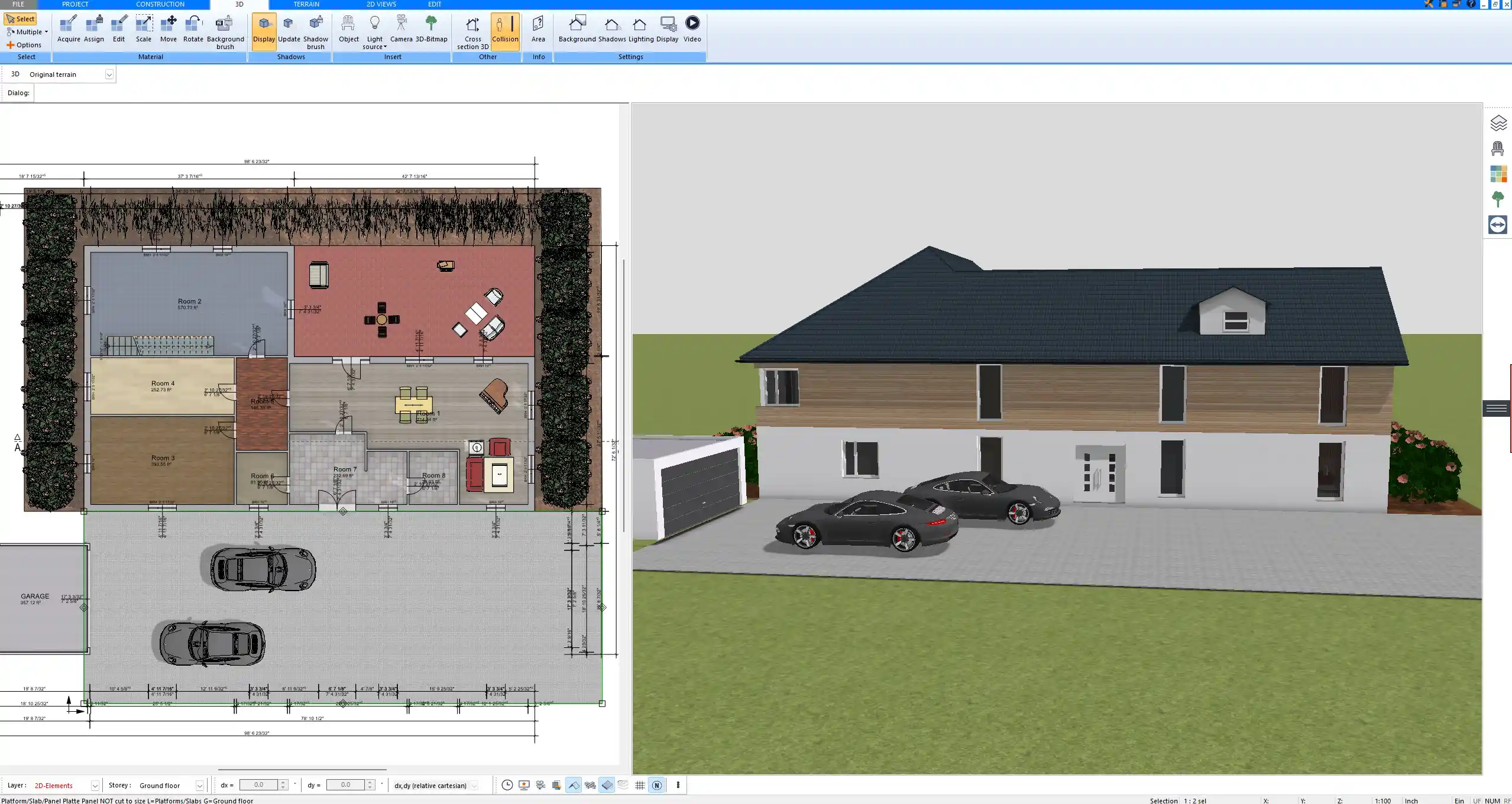This screenshot has height=804, width=1512.
Task: Switch to the PROJECT tab
Action: pyautogui.click(x=75, y=4)
